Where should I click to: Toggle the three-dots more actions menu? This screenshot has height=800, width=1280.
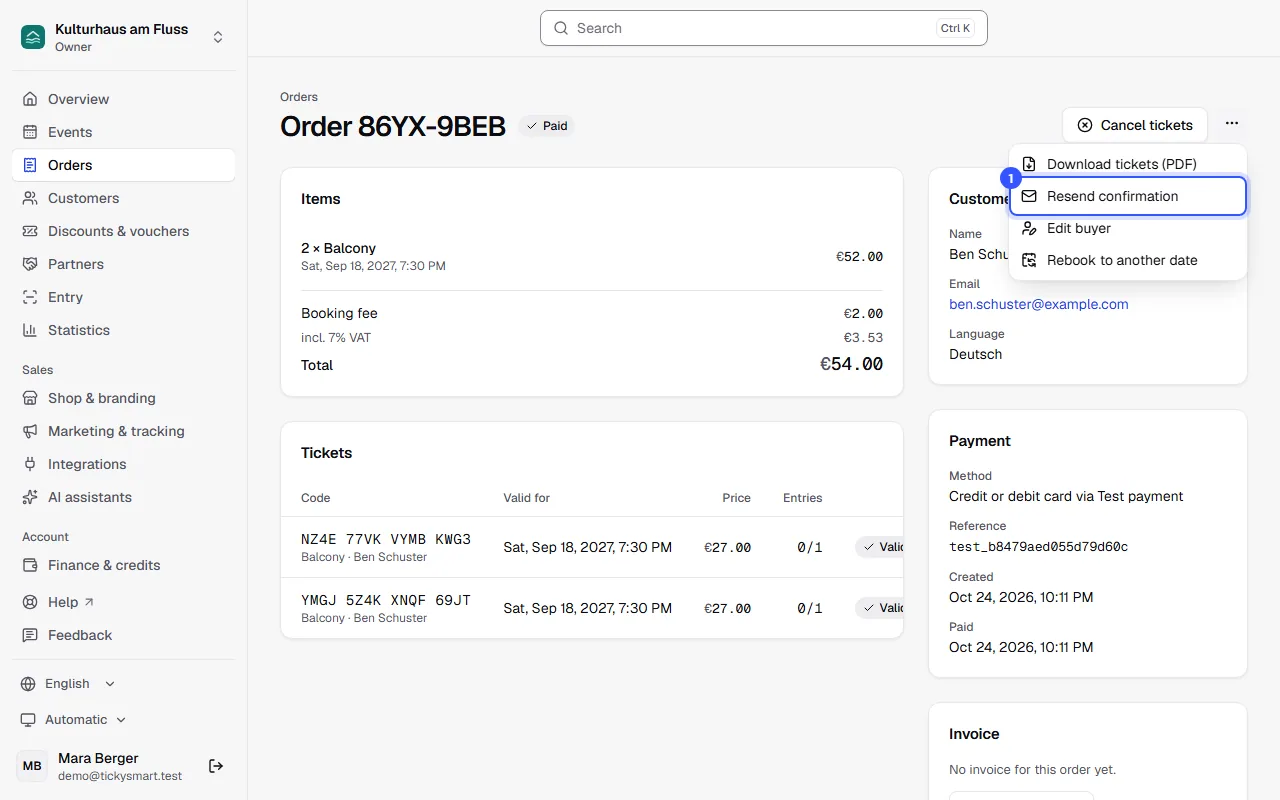click(x=1232, y=125)
